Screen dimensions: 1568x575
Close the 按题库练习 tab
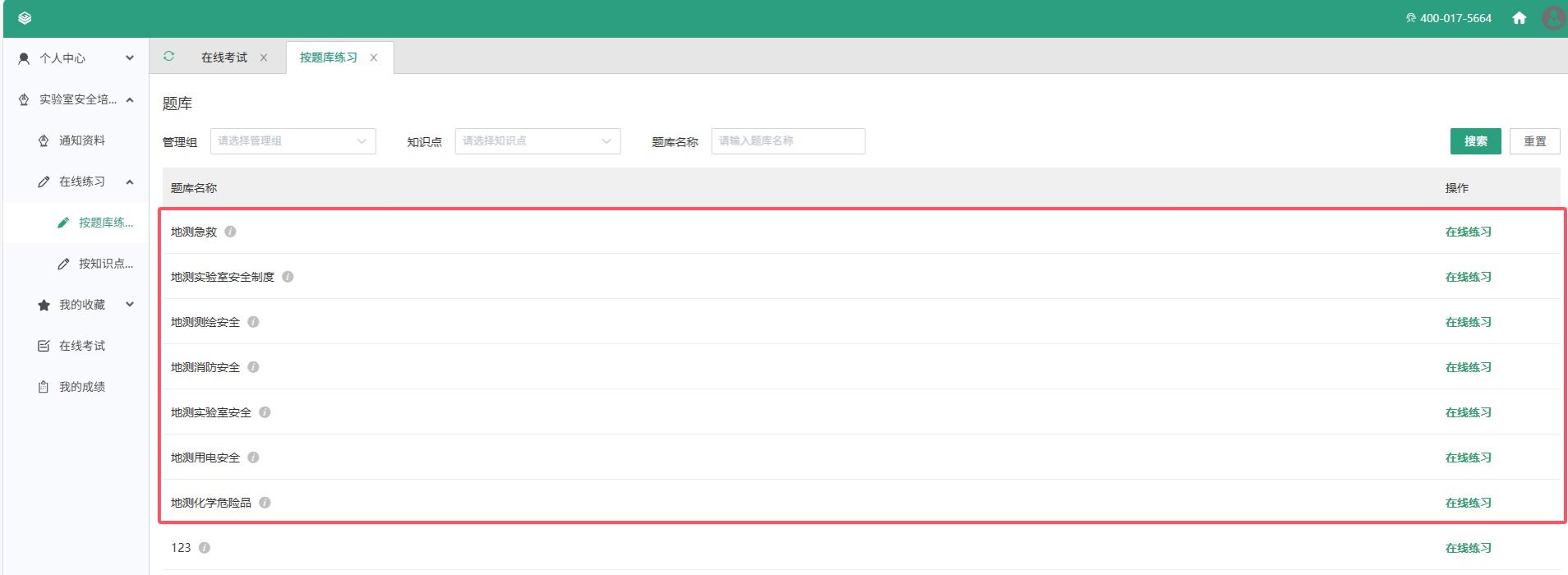click(374, 57)
